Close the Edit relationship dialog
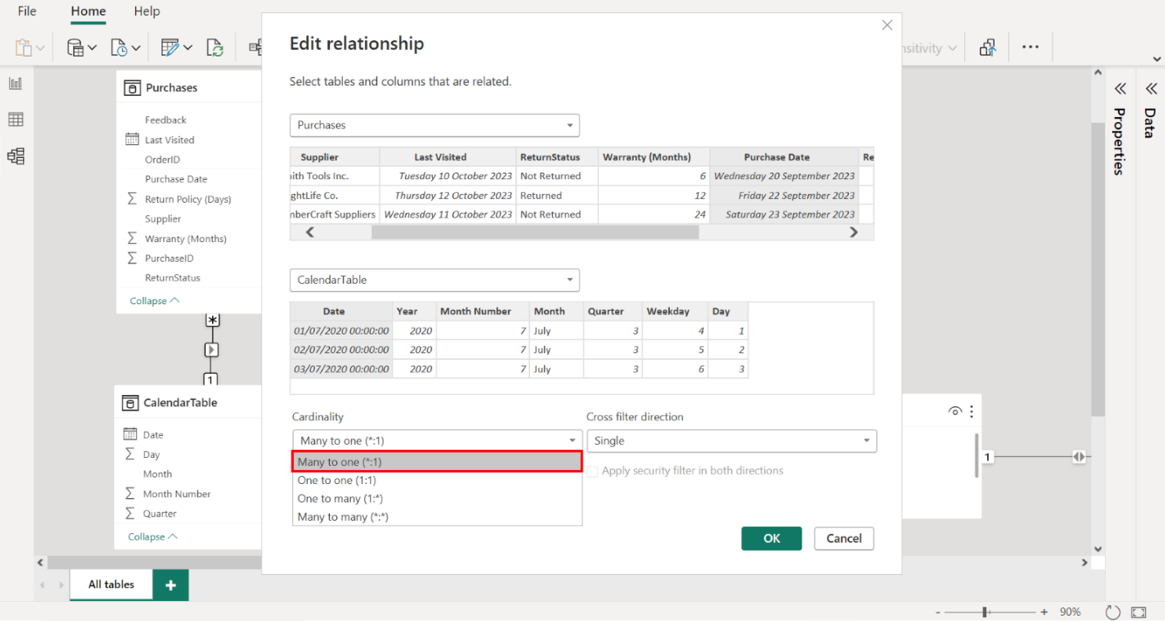The width and height of the screenshot is (1165, 621). tap(887, 25)
